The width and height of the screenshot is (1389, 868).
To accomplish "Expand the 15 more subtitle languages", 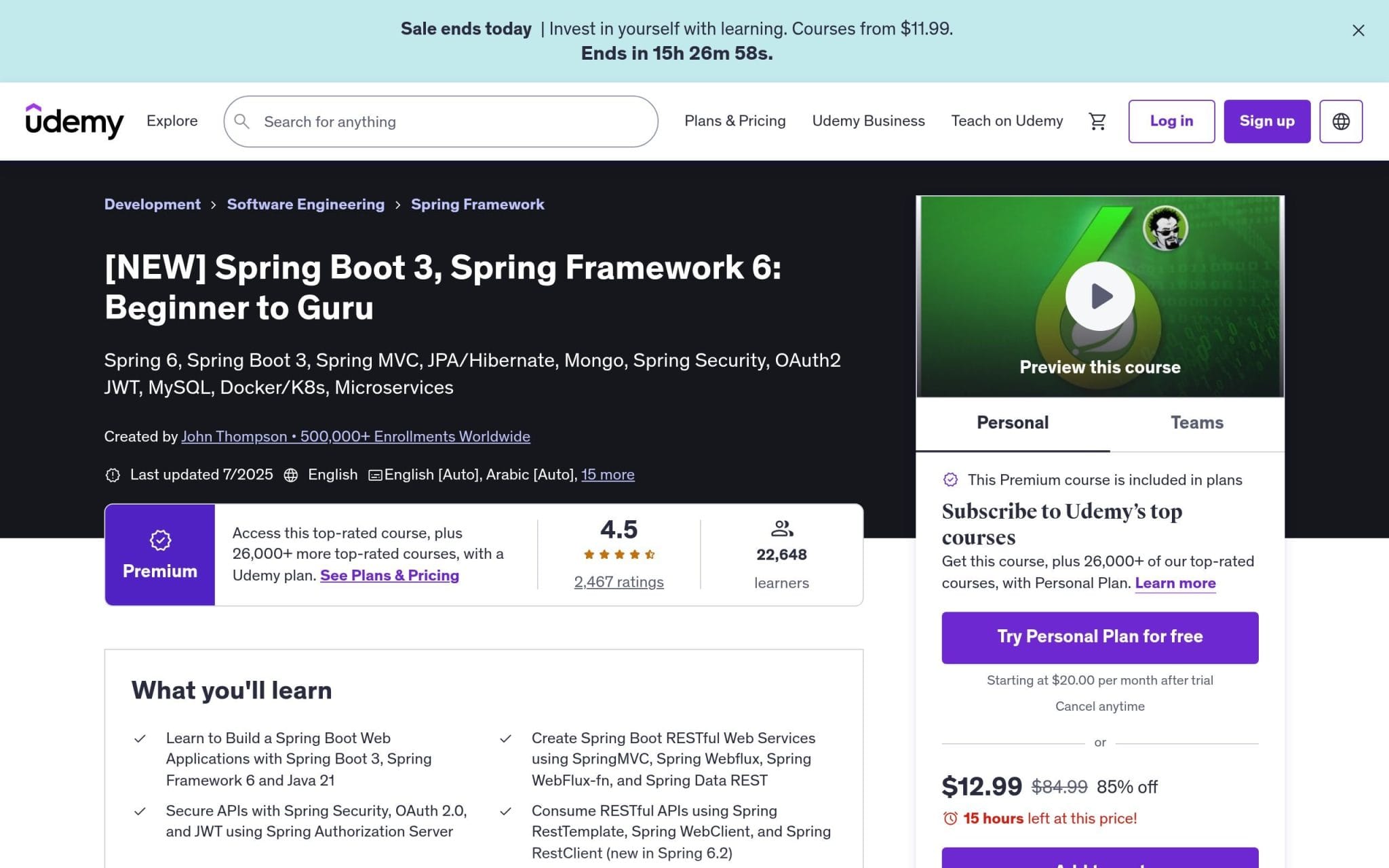I will click(x=608, y=475).
